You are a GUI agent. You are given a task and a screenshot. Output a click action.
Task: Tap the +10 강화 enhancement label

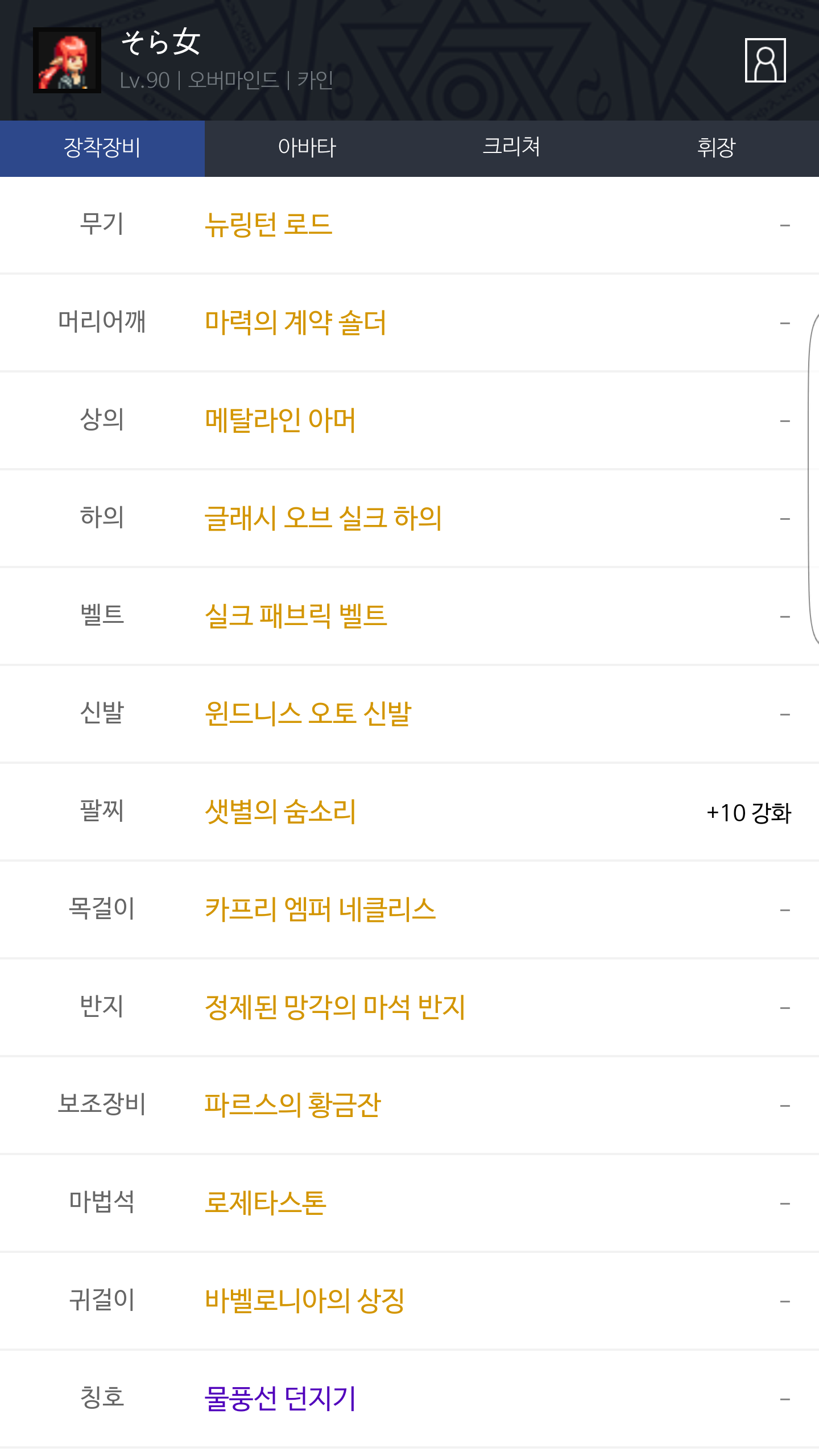748,813
